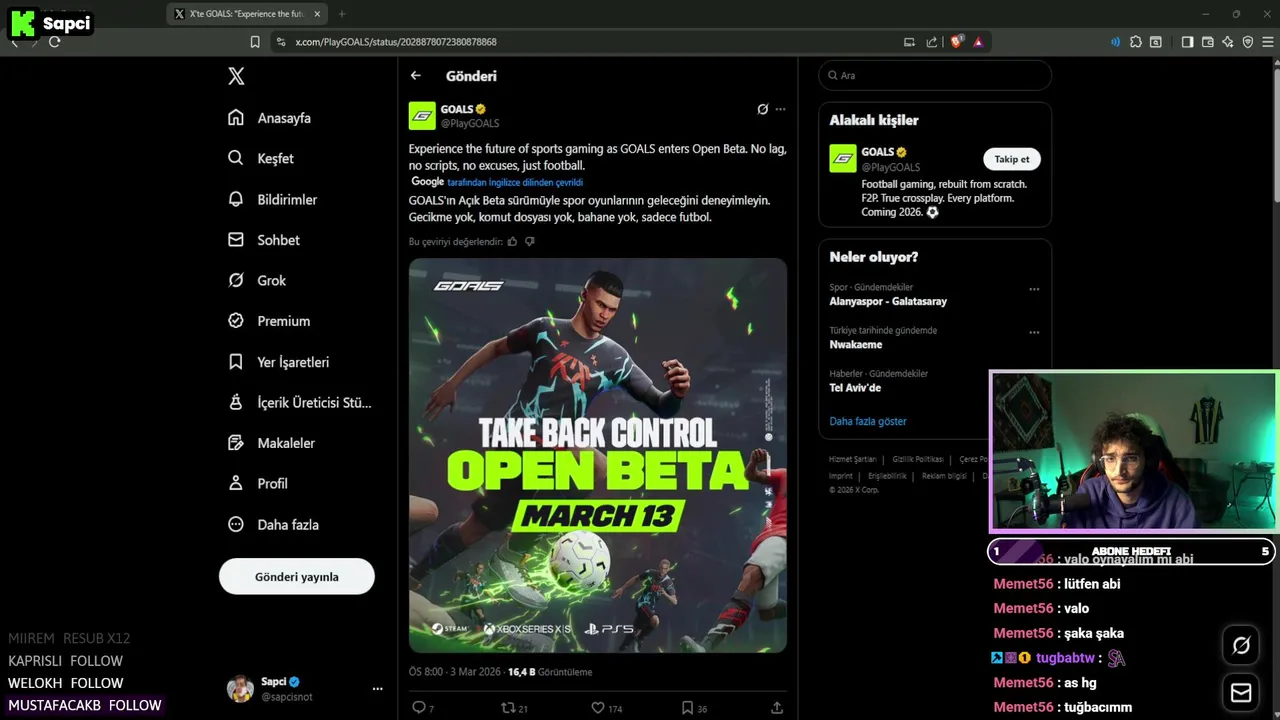The image size is (1280, 720).
Task: Open options for Nwakaeme trend
Action: click(x=1034, y=332)
